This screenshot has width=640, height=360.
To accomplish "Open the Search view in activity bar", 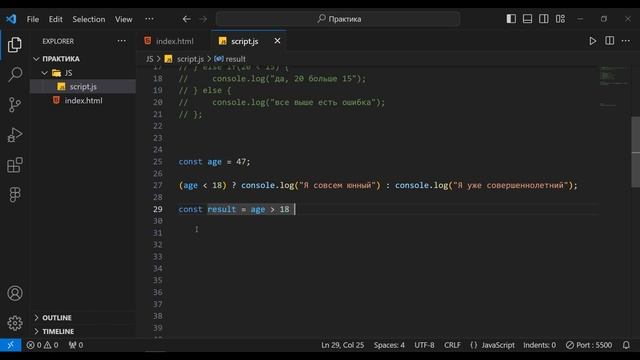I will 15,75.
